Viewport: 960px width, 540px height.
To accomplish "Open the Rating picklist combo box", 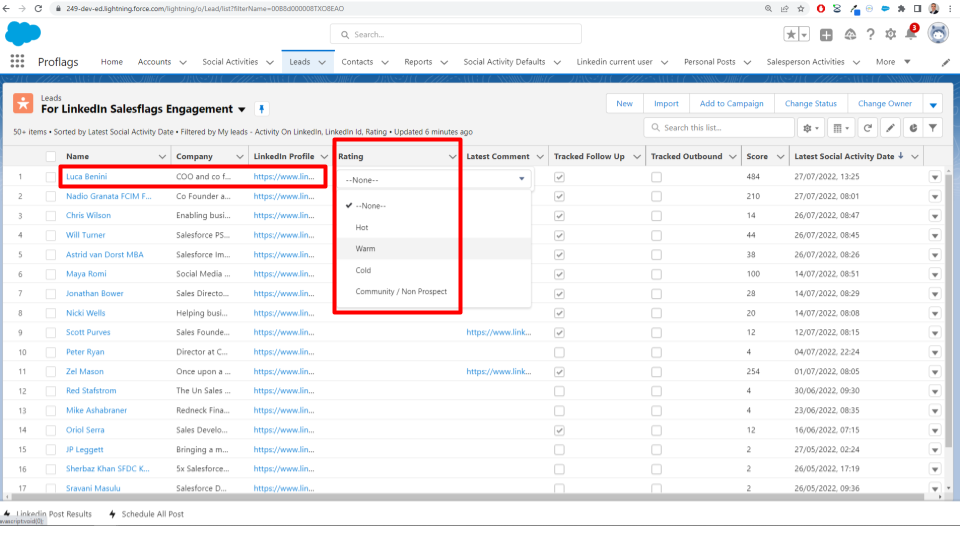I will pos(435,179).
